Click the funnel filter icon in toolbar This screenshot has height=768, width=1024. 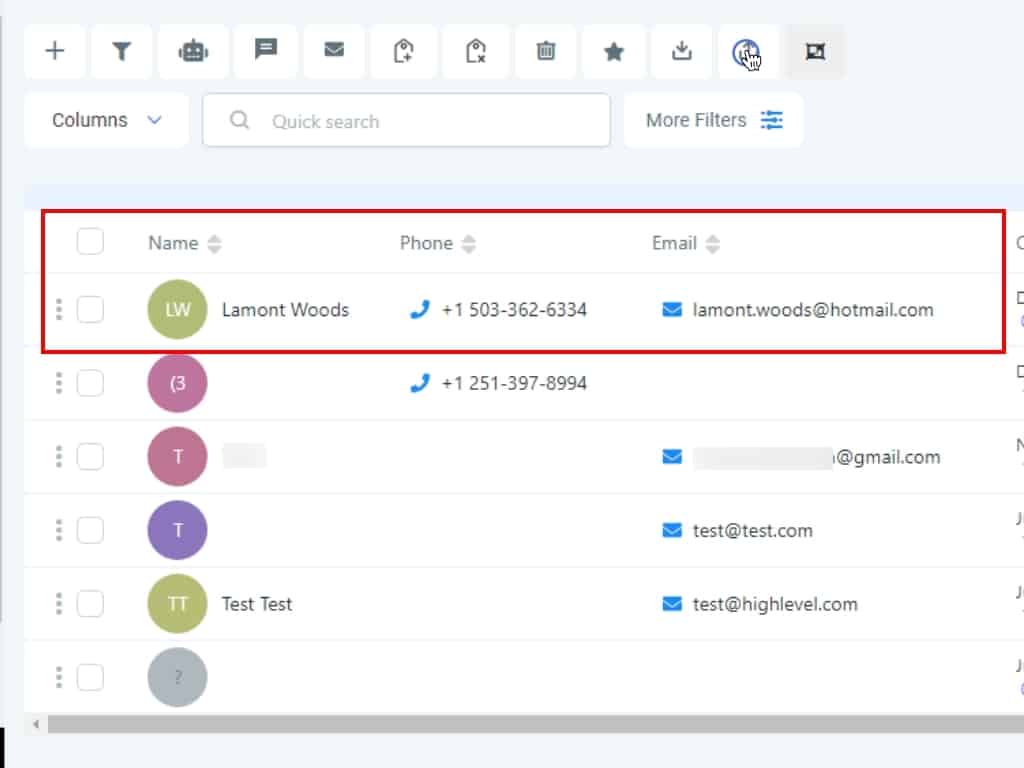tap(122, 51)
